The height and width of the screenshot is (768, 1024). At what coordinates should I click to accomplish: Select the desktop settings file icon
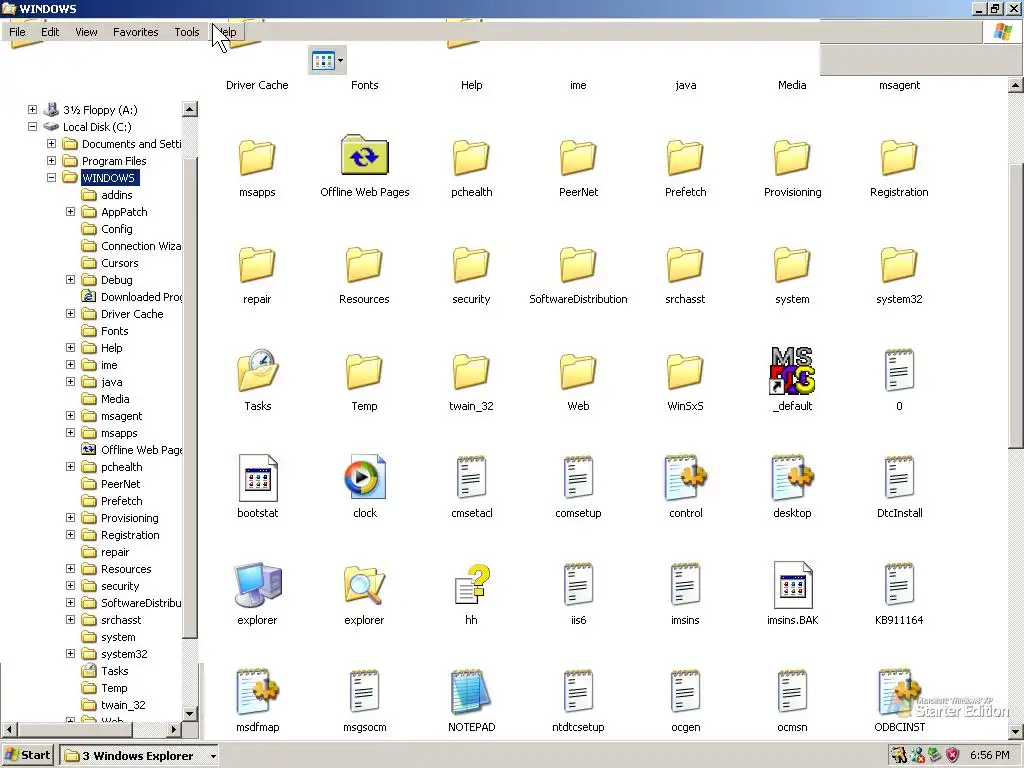click(792, 477)
